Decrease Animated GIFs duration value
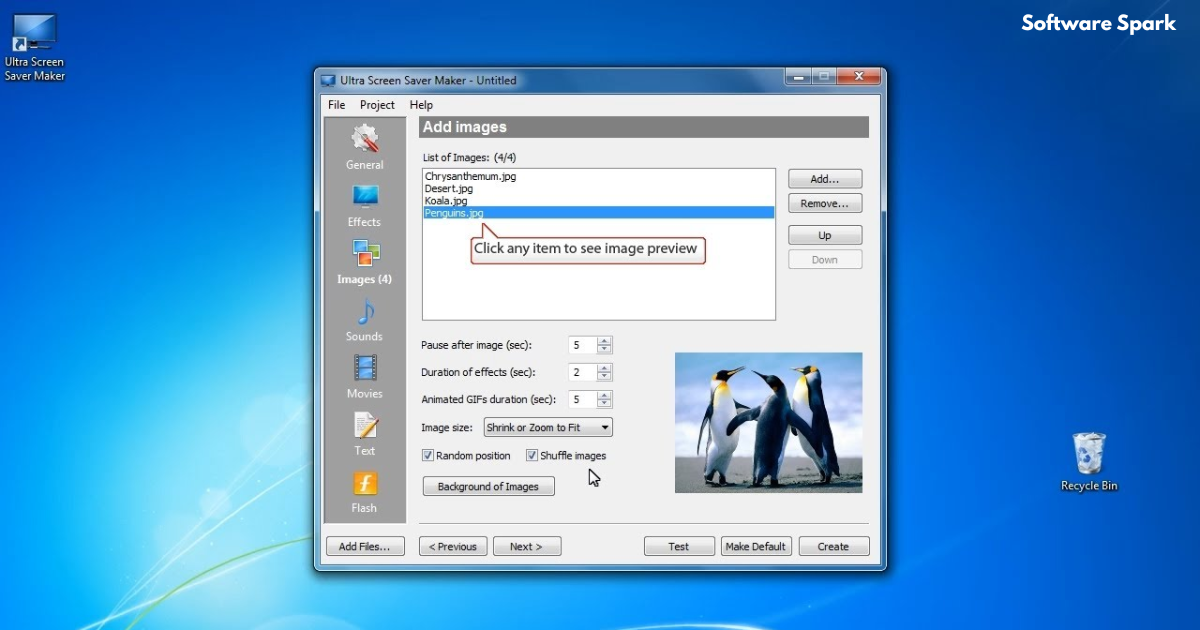Image resolution: width=1200 pixels, height=630 pixels. [604, 403]
